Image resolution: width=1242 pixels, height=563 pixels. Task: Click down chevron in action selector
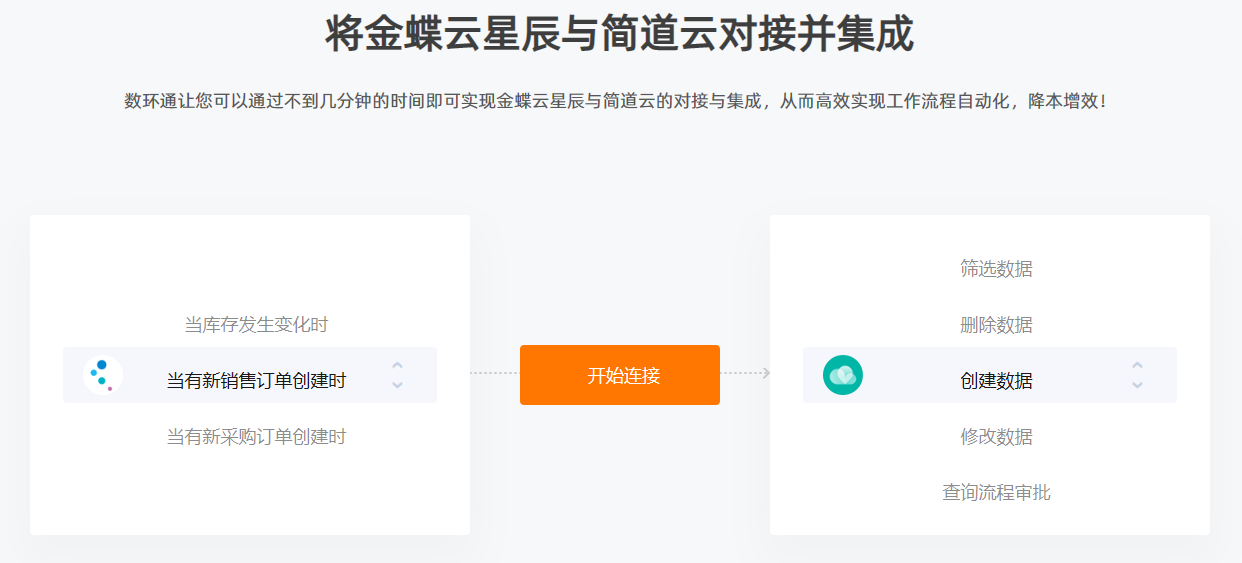tap(1137, 385)
